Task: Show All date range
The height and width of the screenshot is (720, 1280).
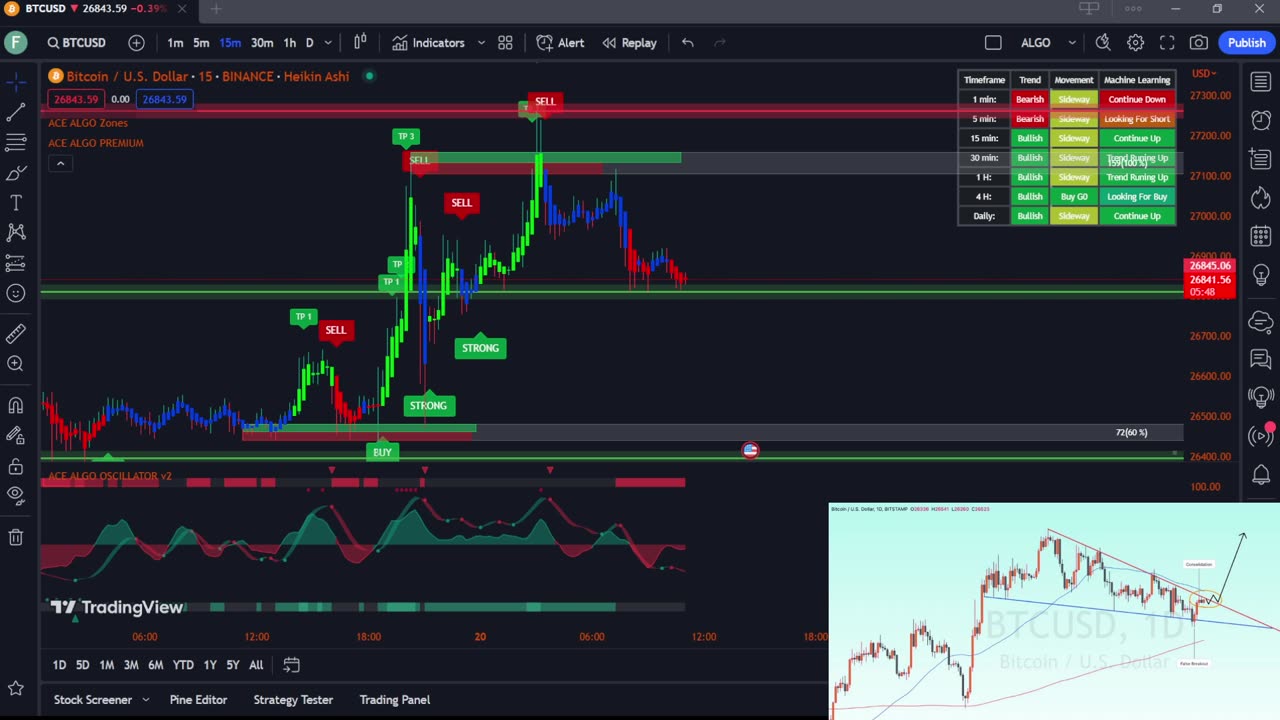Action: (256, 665)
